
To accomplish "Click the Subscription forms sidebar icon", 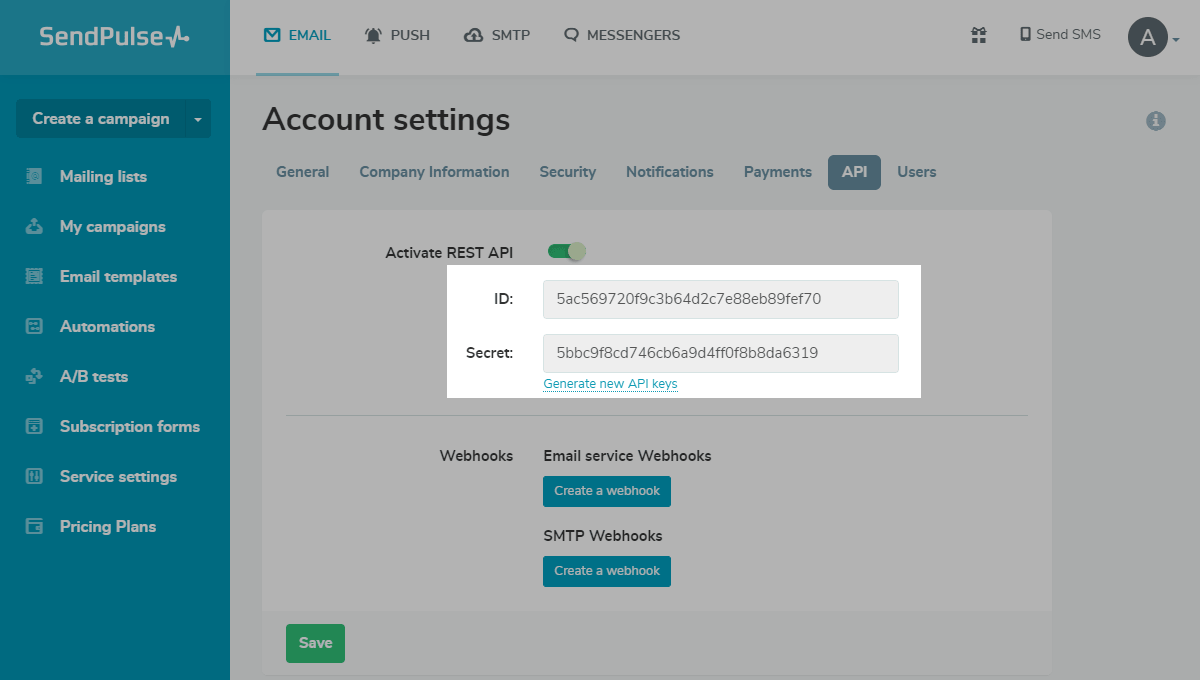I will [34, 426].
